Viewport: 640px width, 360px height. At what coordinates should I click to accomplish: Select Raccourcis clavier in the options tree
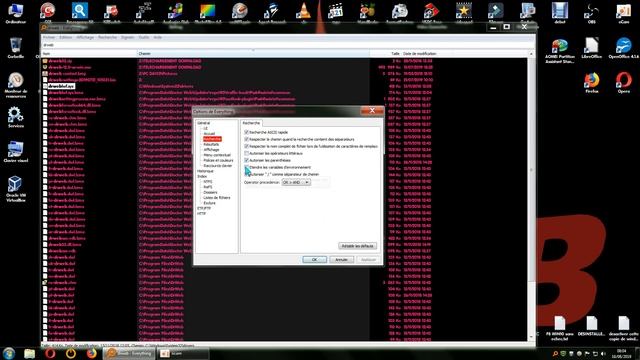pos(218,166)
